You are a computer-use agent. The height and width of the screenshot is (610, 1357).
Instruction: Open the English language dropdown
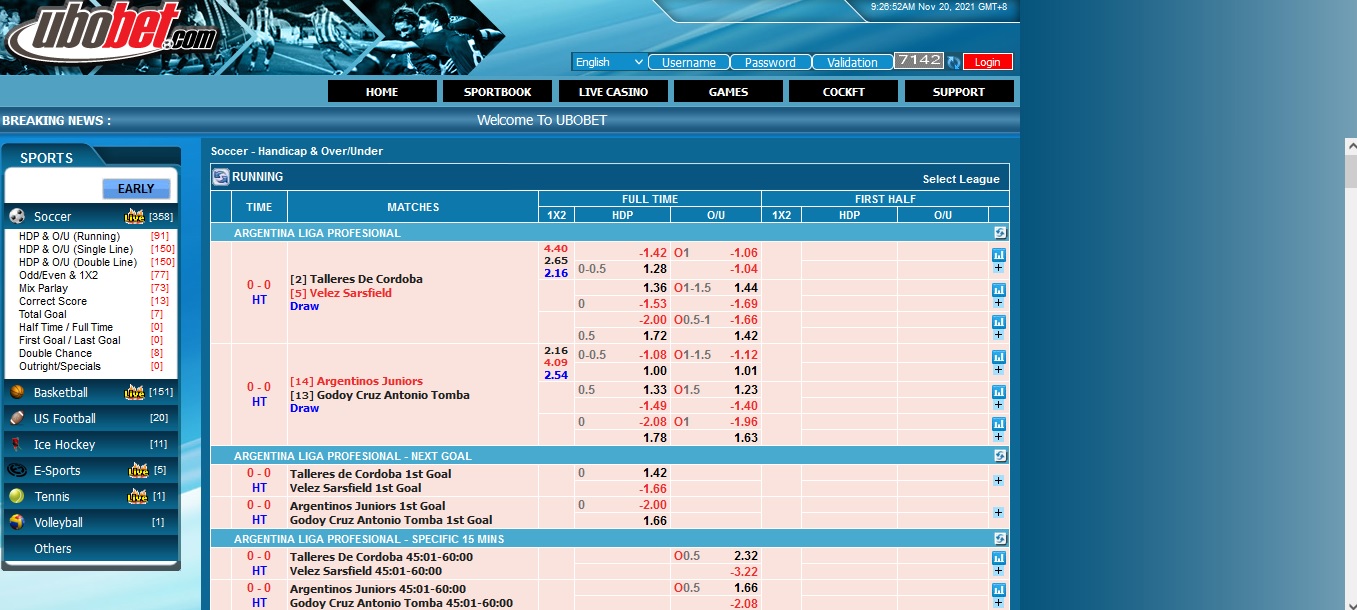(609, 62)
